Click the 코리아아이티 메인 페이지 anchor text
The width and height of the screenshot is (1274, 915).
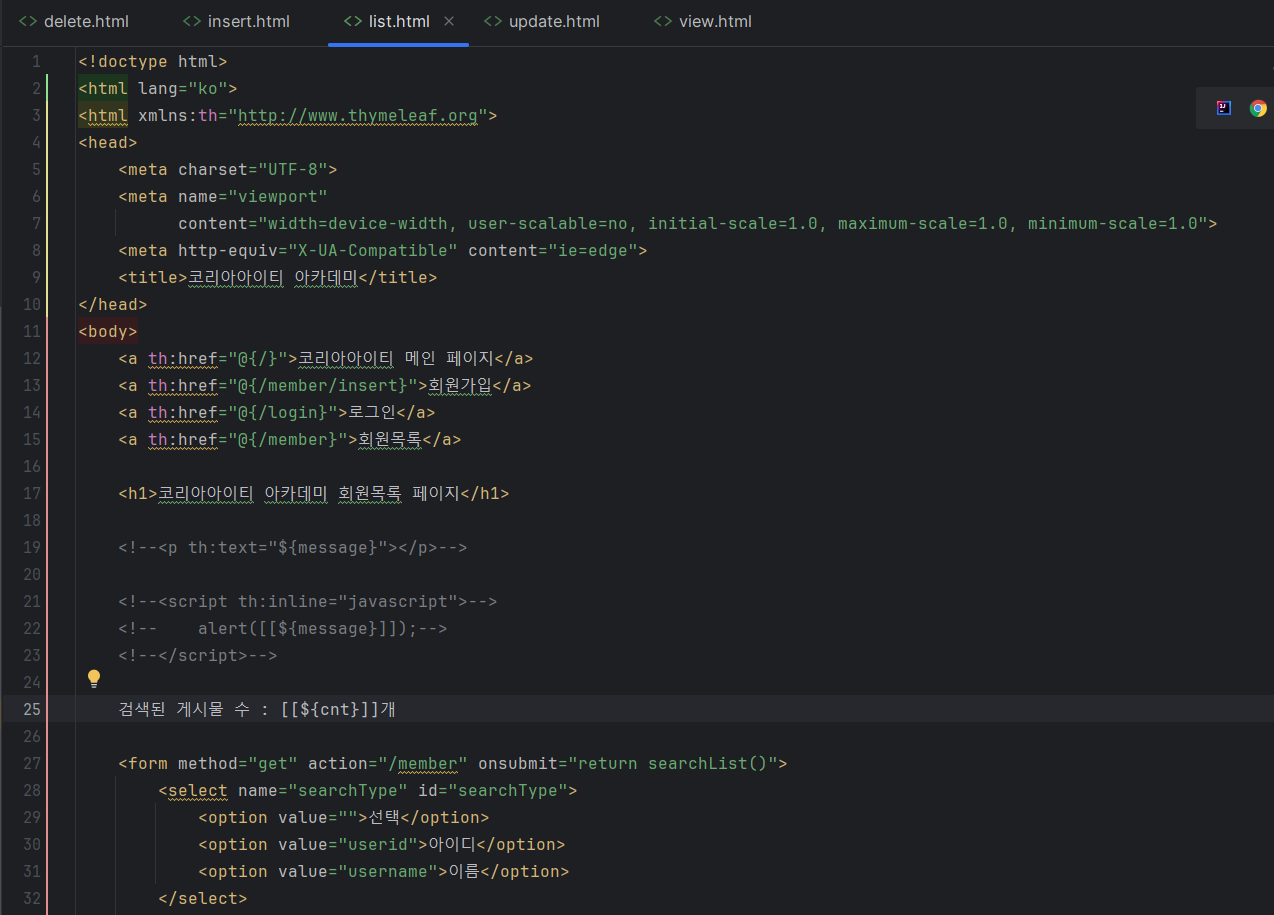(396, 358)
